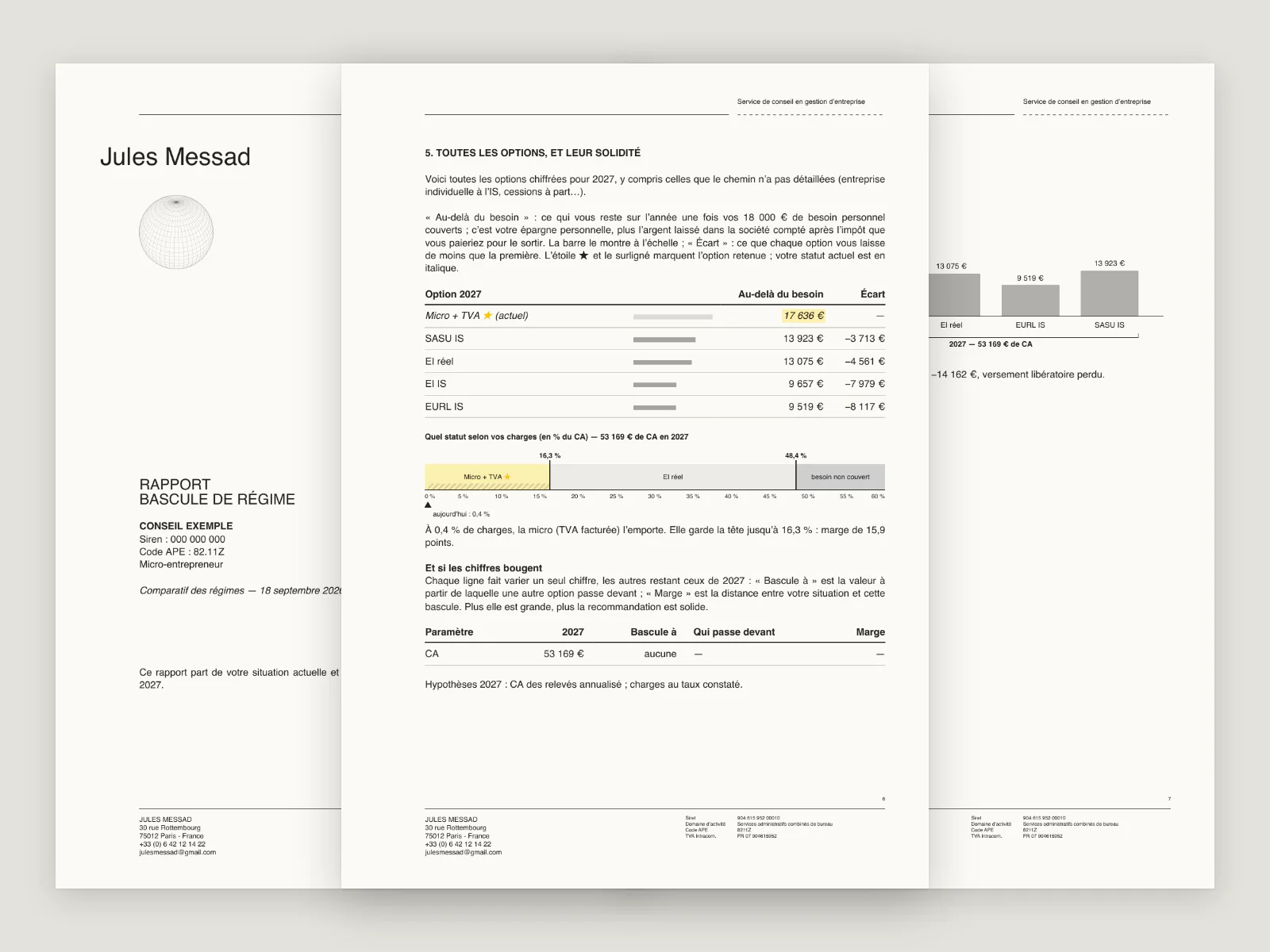
Task: Click the Option 2027 column header
Action: pos(453,294)
